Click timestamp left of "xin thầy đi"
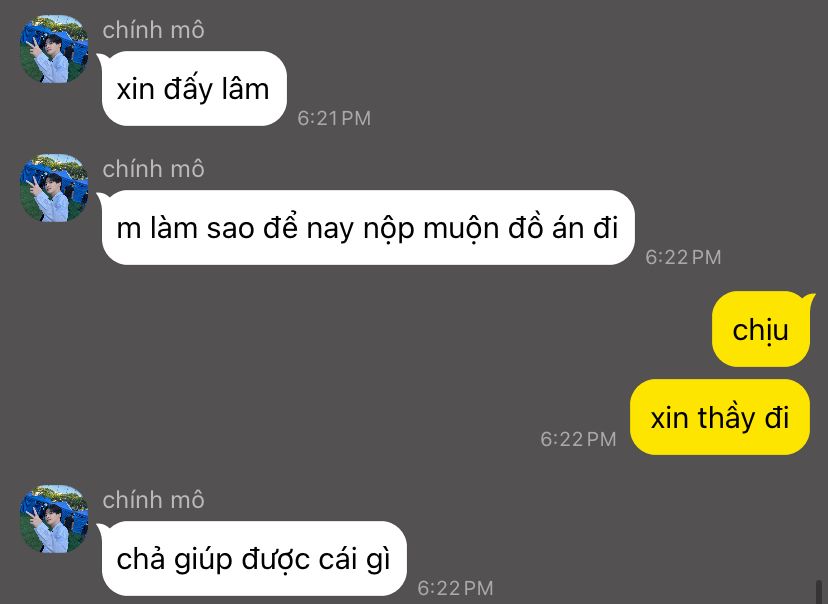This screenshot has height=604, width=828. click(x=578, y=439)
